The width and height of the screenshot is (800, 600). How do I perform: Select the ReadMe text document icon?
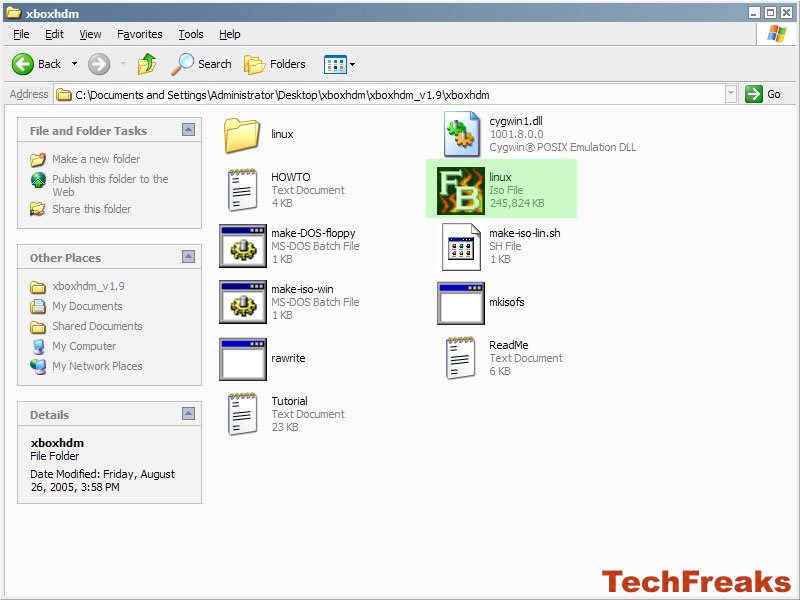(x=460, y=358)
